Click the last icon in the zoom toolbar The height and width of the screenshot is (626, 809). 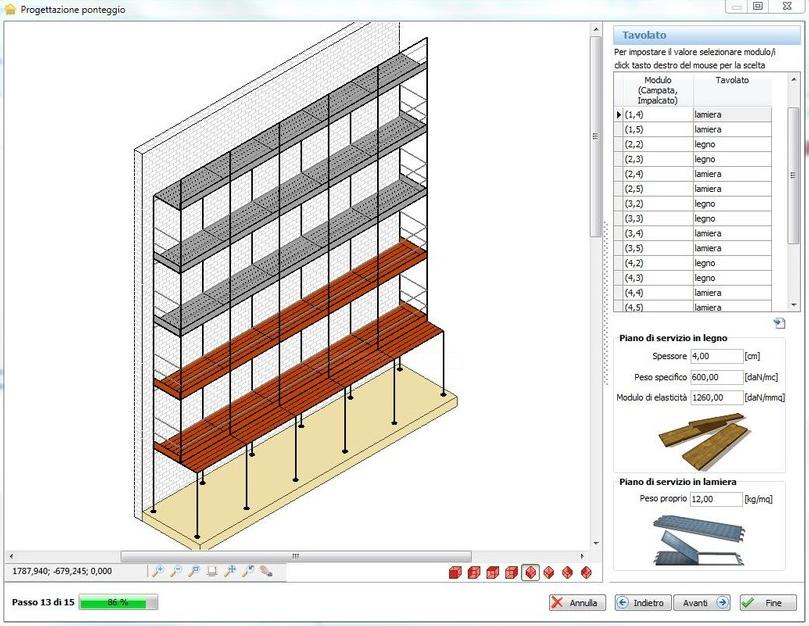click(x=266, y=571)
